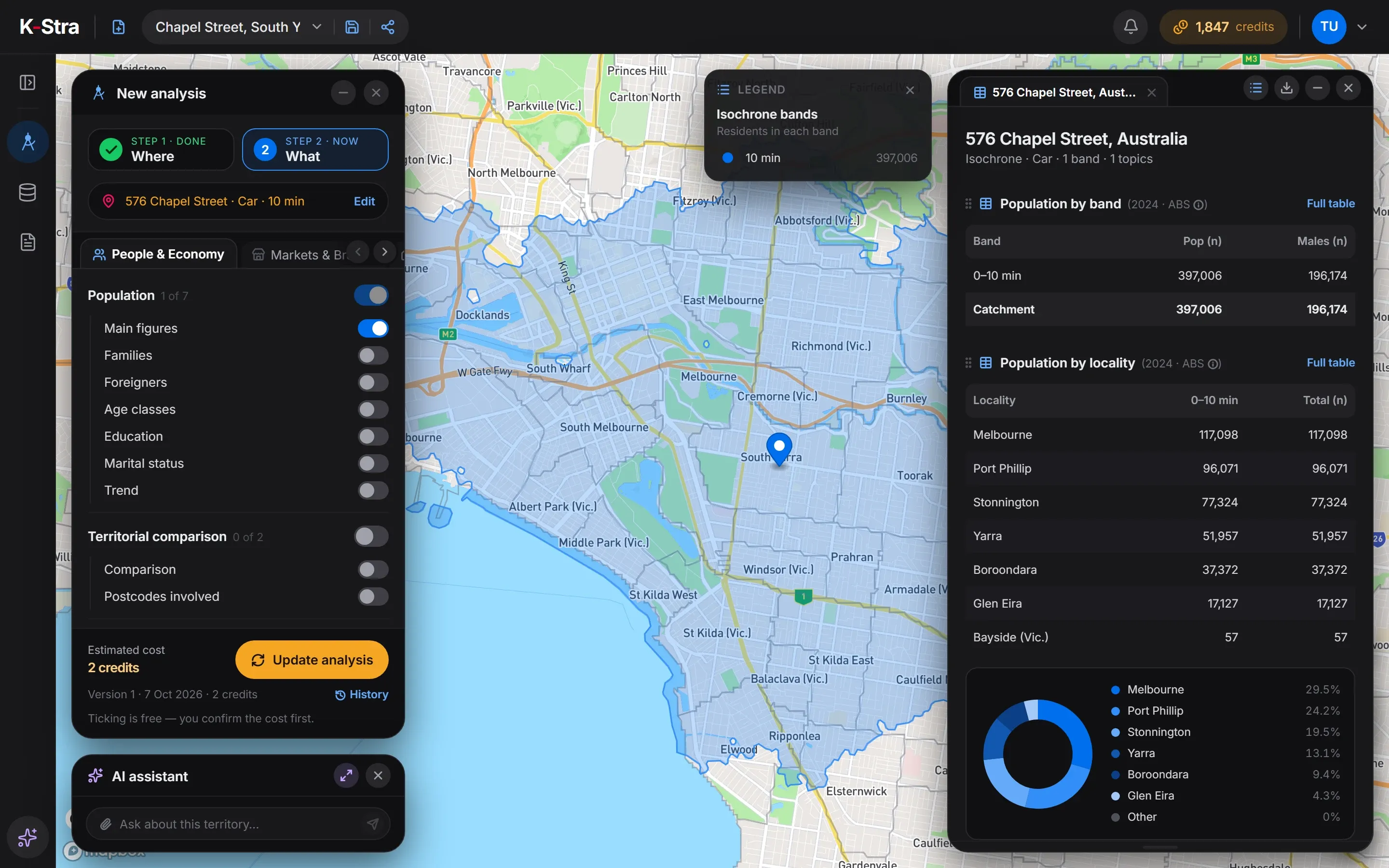Disable the Main figures toggle
Screen dimensions: 1389x868
pos(373,328)
